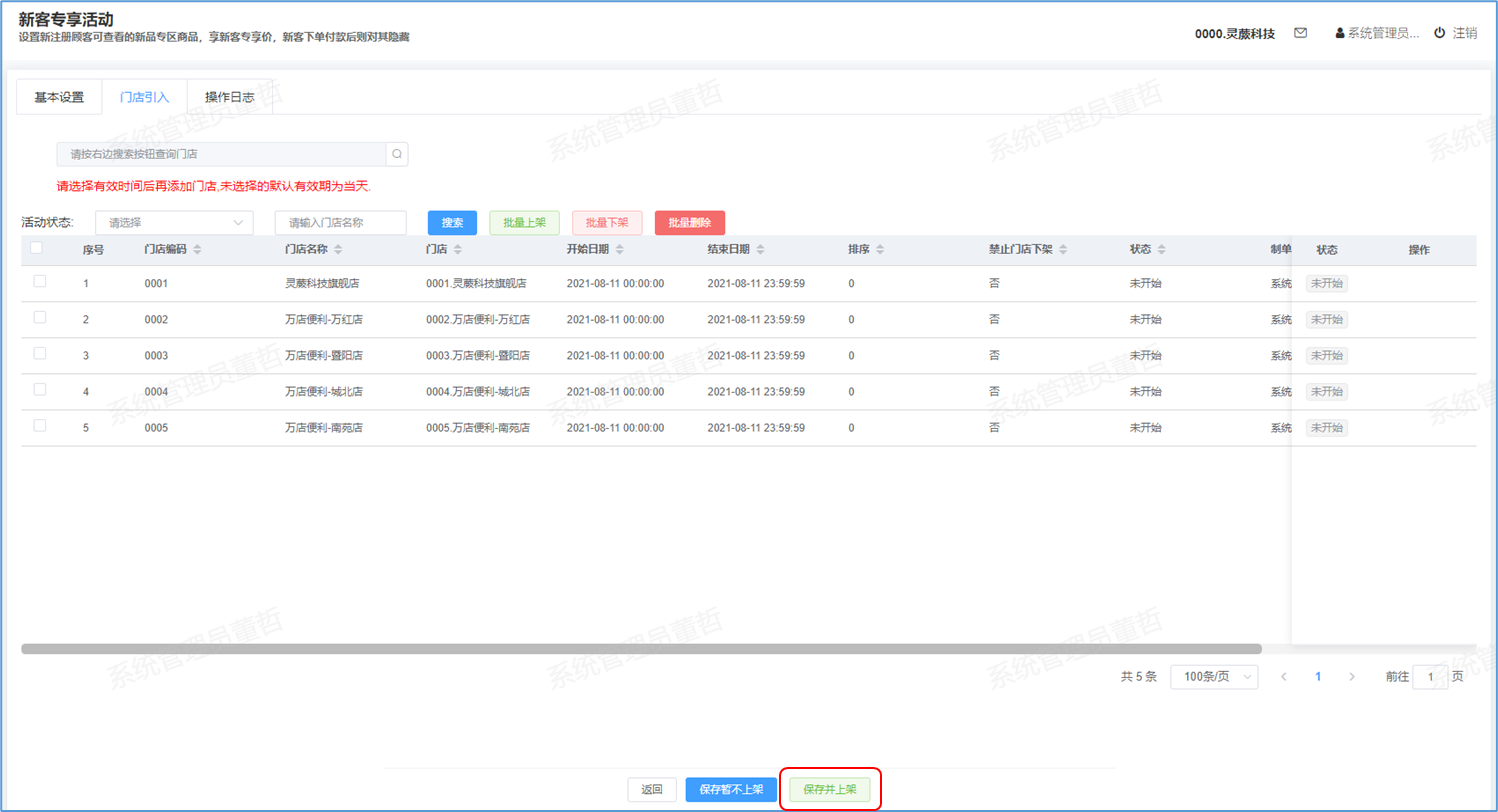The width and height of the screenshot is (1498, 812).
Task: Focus the 请输入门店名称 input field
Action: click(340, 223)
